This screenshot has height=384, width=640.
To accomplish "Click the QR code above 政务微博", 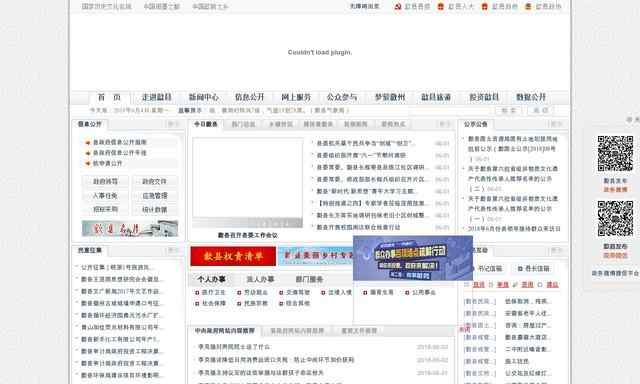I will pos(615,153).
